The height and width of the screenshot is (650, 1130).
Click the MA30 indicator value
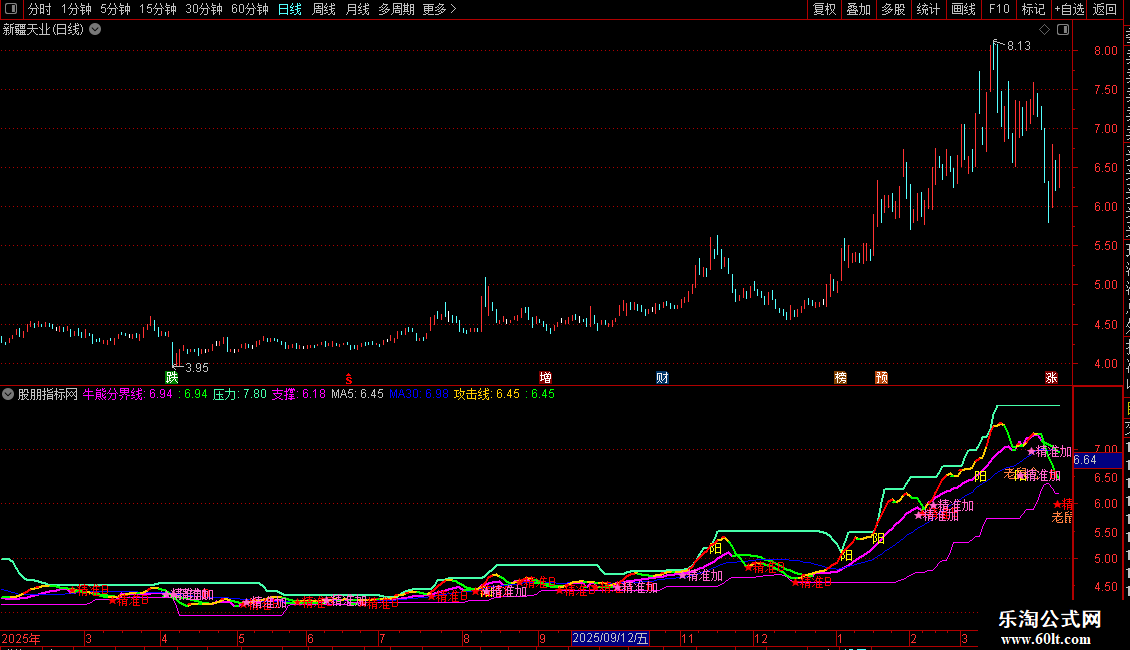click(x=419, y=394)
